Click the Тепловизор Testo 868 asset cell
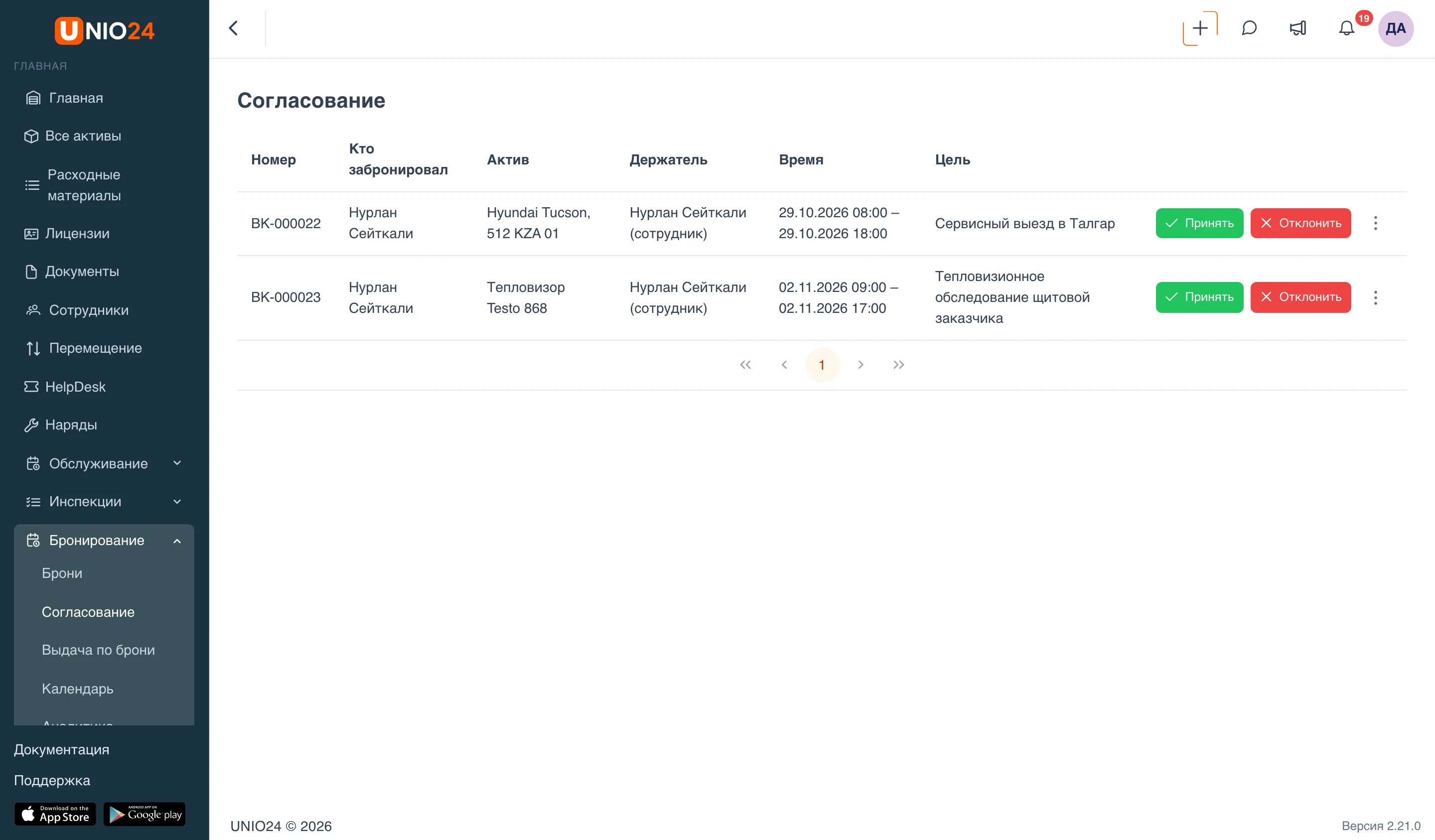The image size is (1435, 840). [526, 297]
